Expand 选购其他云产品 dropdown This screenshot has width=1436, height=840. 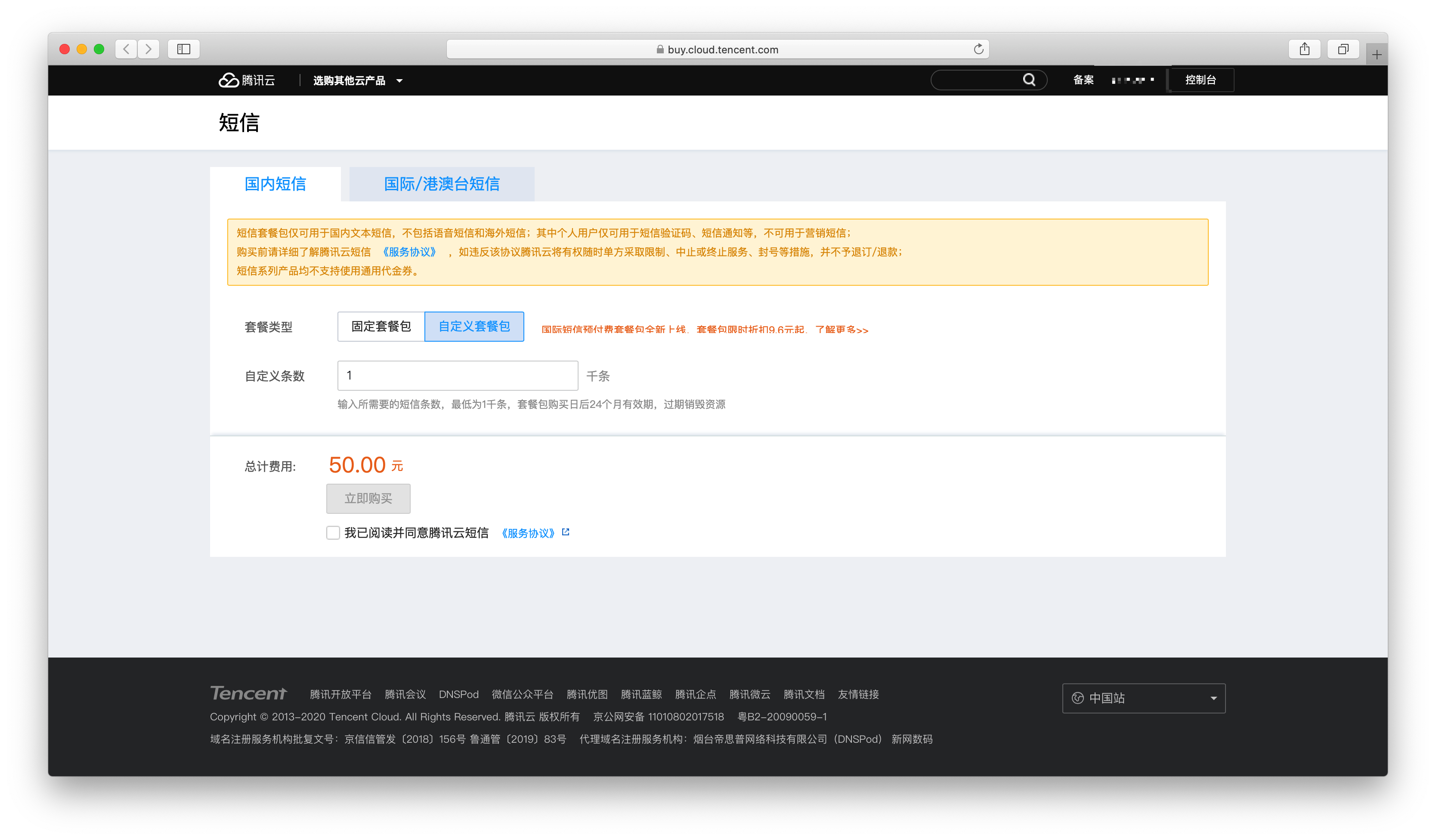(358, 81)
